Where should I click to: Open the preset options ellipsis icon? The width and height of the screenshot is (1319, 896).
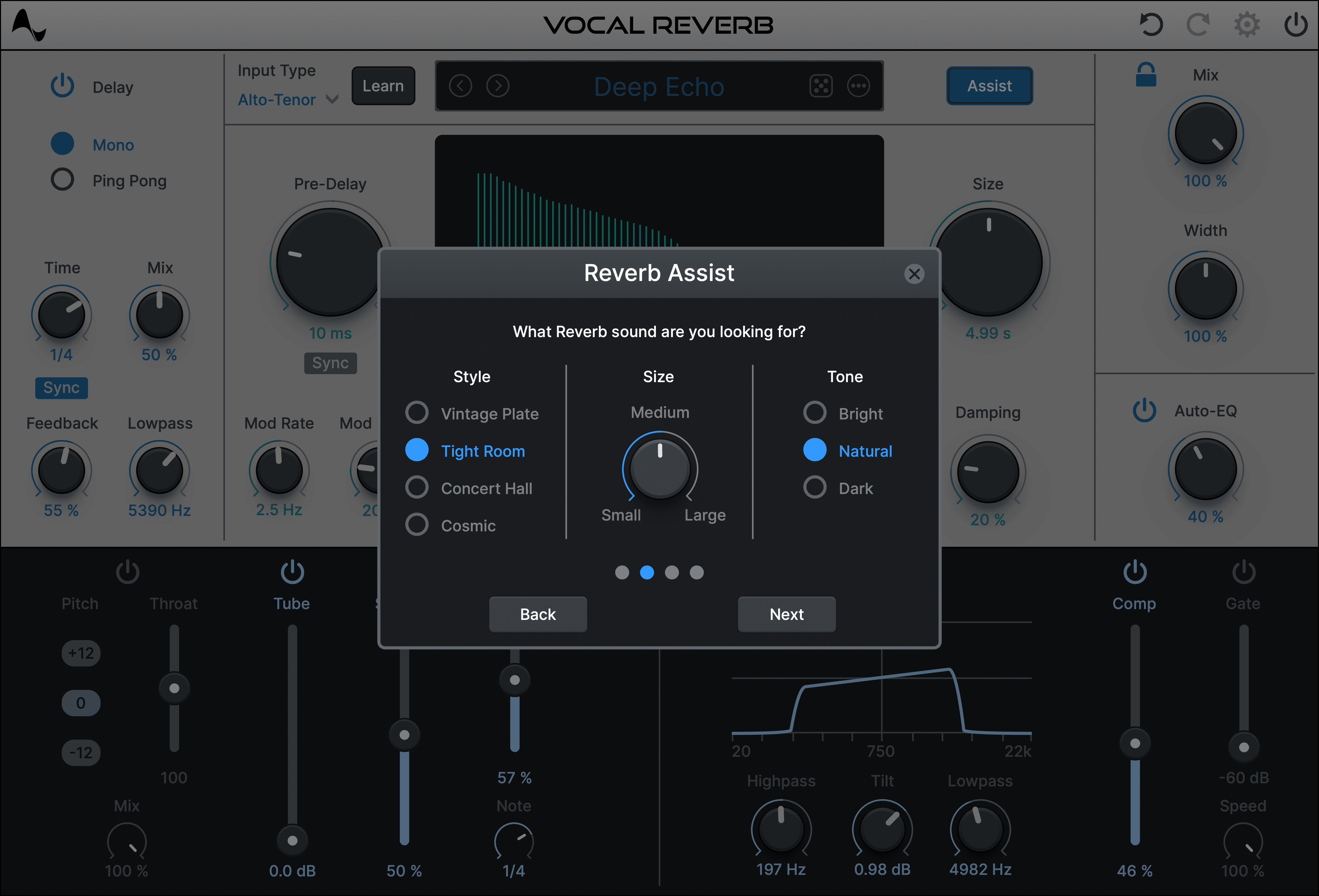[x=858, y=86]
